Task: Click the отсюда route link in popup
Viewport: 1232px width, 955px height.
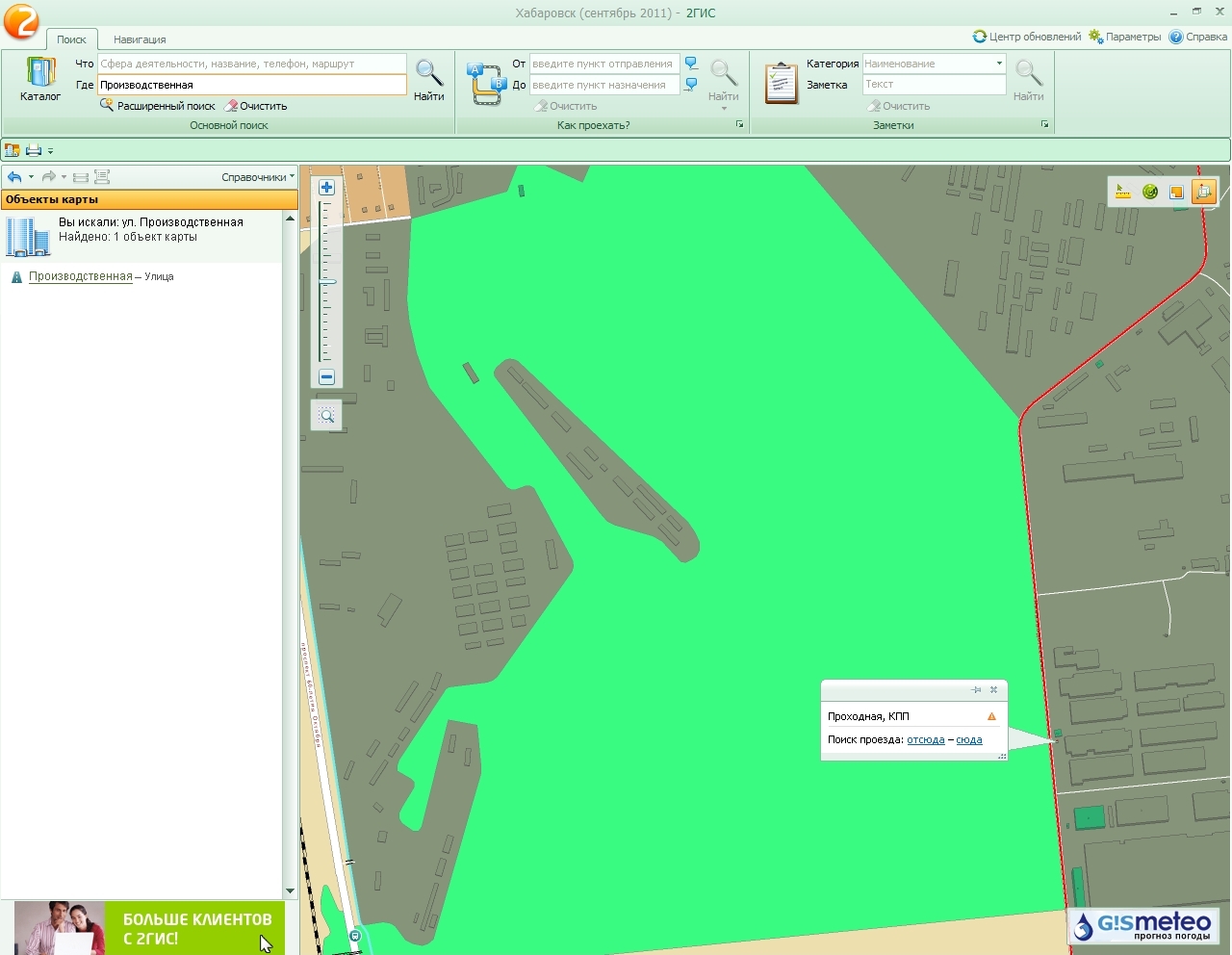Action: click(925, 740)
